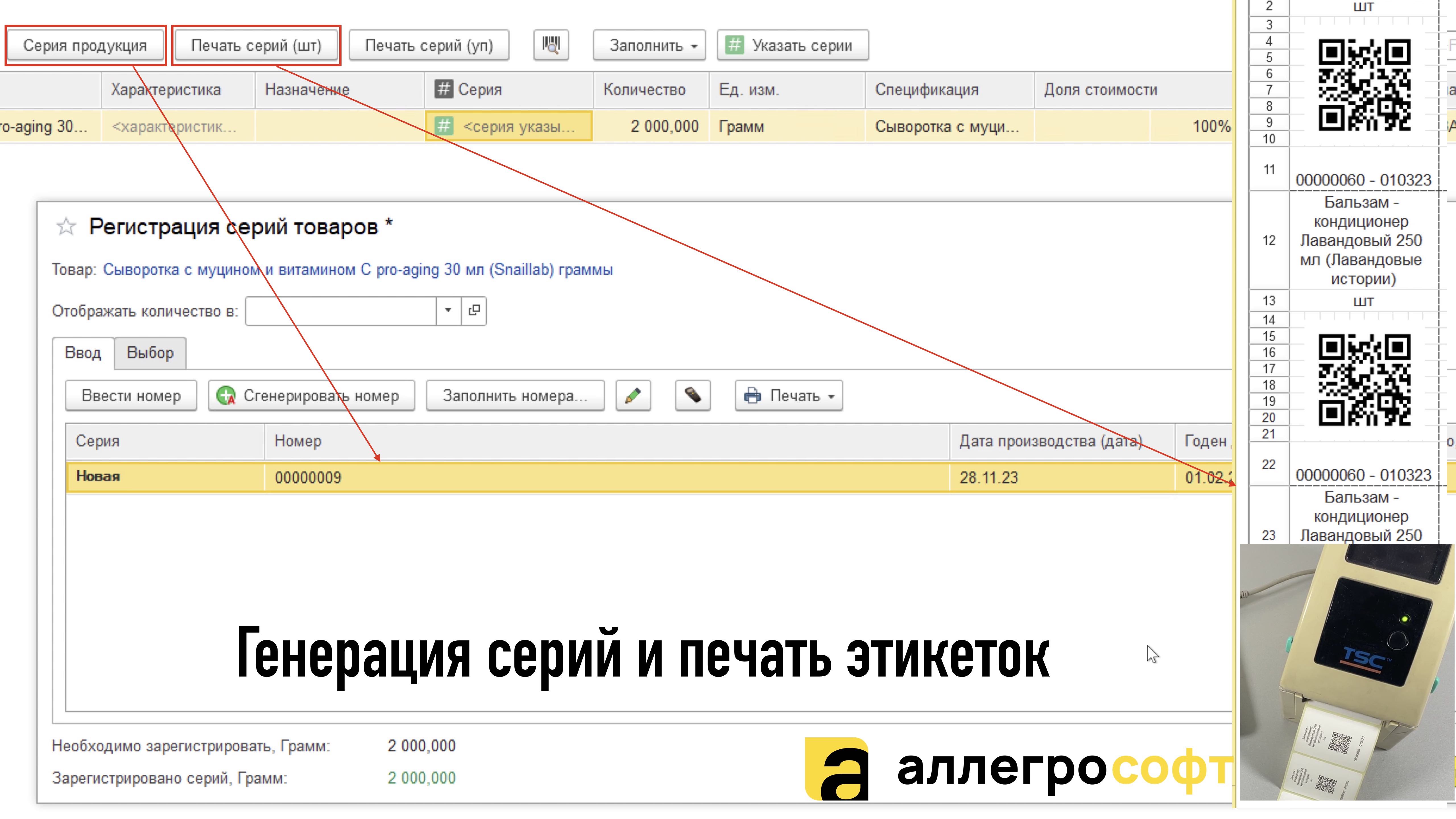Click the 00000009 number cell
This screenshot has width=1456, height=819.
607,477
